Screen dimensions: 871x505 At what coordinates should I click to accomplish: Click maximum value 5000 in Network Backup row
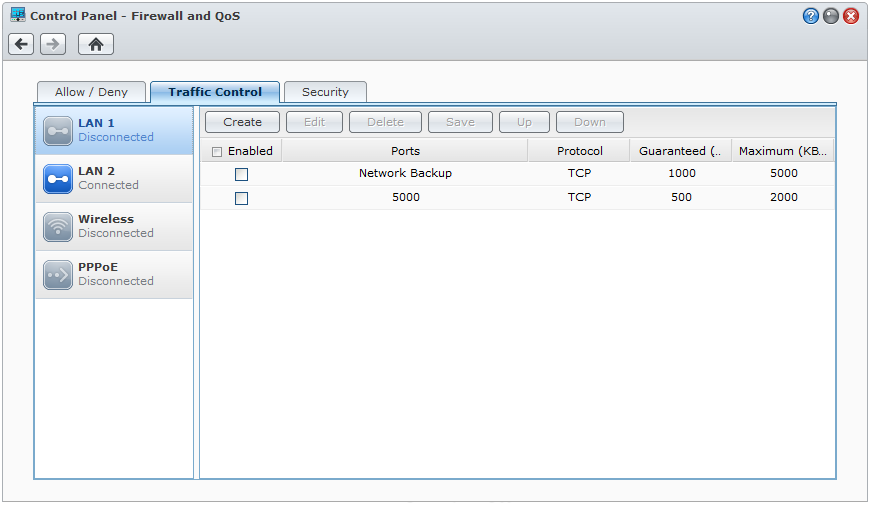(784, 173)
